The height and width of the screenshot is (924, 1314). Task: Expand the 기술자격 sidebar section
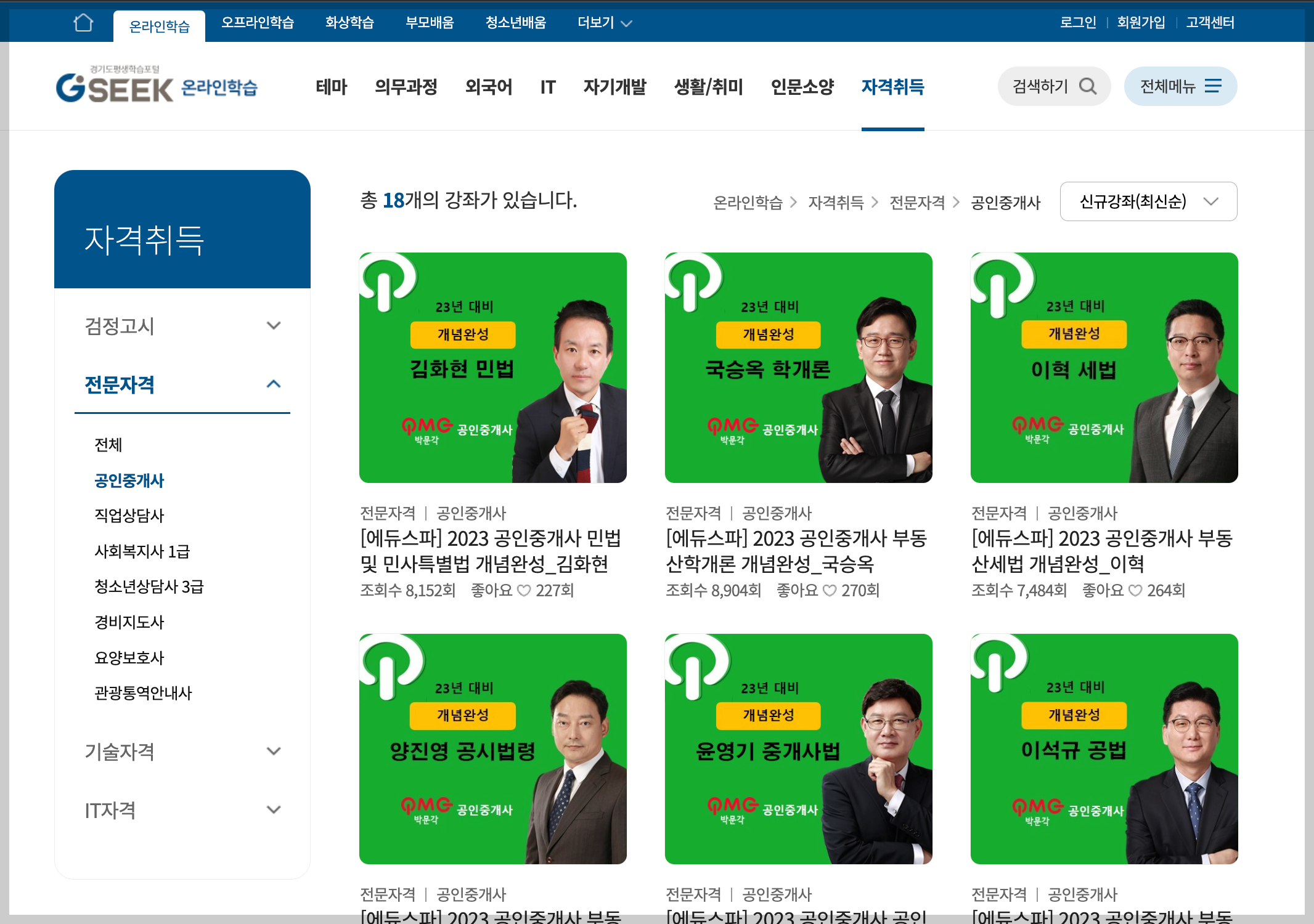[x=274, y=751]
